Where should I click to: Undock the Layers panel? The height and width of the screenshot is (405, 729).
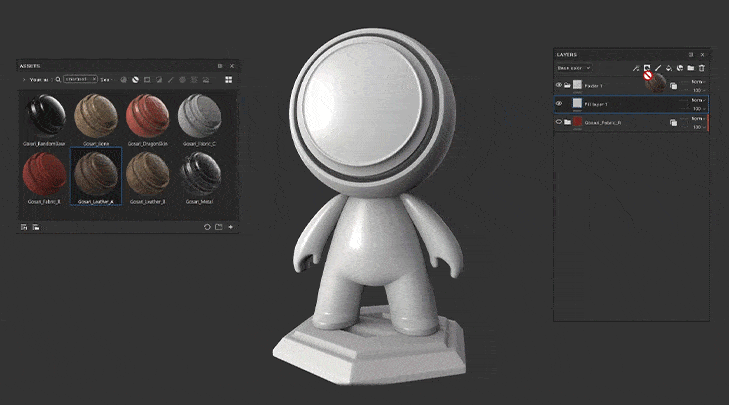pyautogui.click(x=690, y=54)
